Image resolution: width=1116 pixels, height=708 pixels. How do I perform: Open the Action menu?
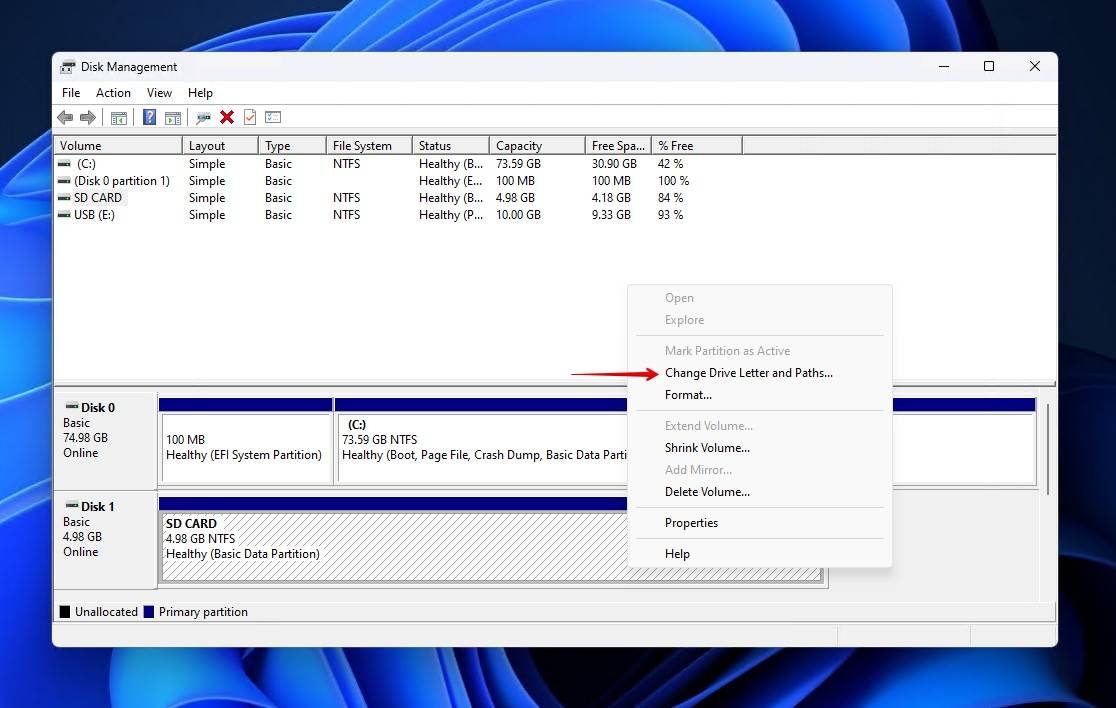point(113,93)
